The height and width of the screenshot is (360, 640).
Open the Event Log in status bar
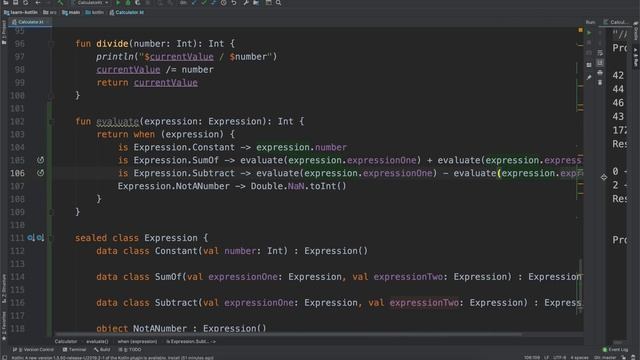pyautogui.click(x=616, y=349)
